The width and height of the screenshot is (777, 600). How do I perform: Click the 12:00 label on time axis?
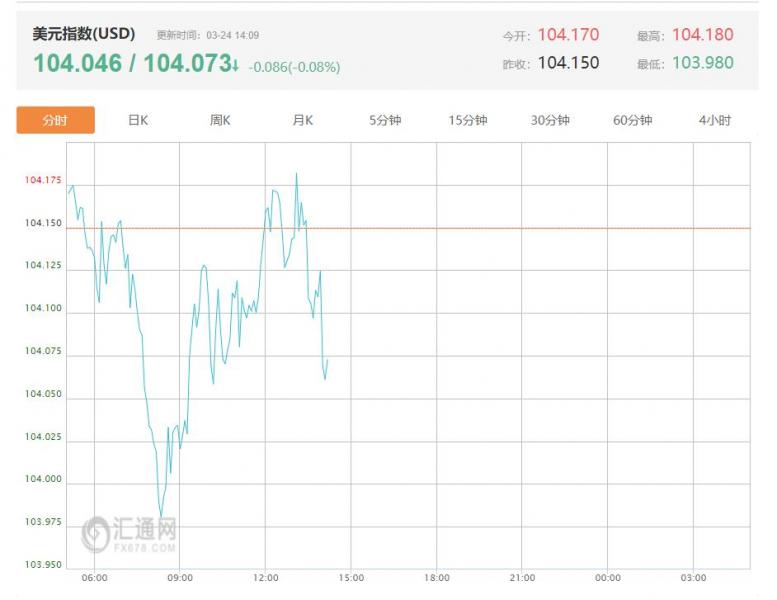pos(265,578)
